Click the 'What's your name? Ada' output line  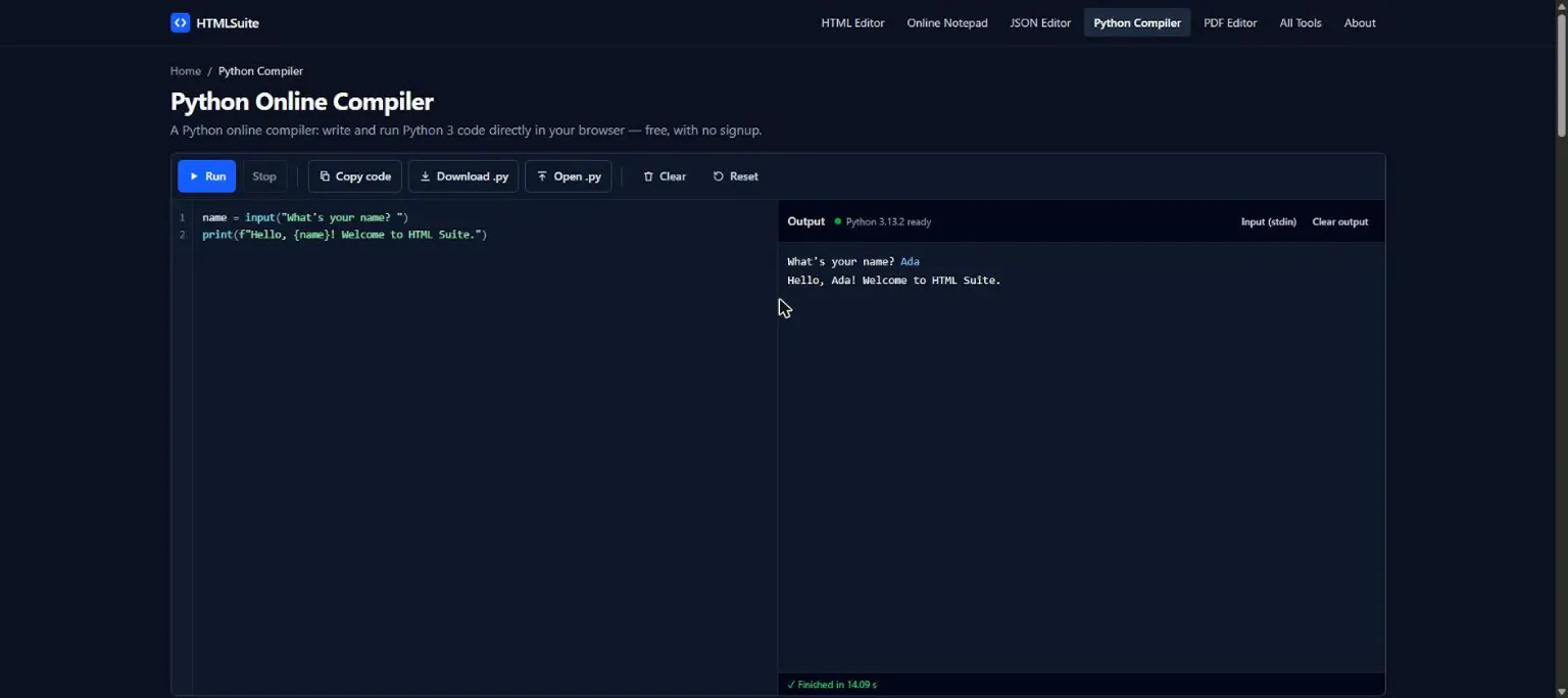853,262
